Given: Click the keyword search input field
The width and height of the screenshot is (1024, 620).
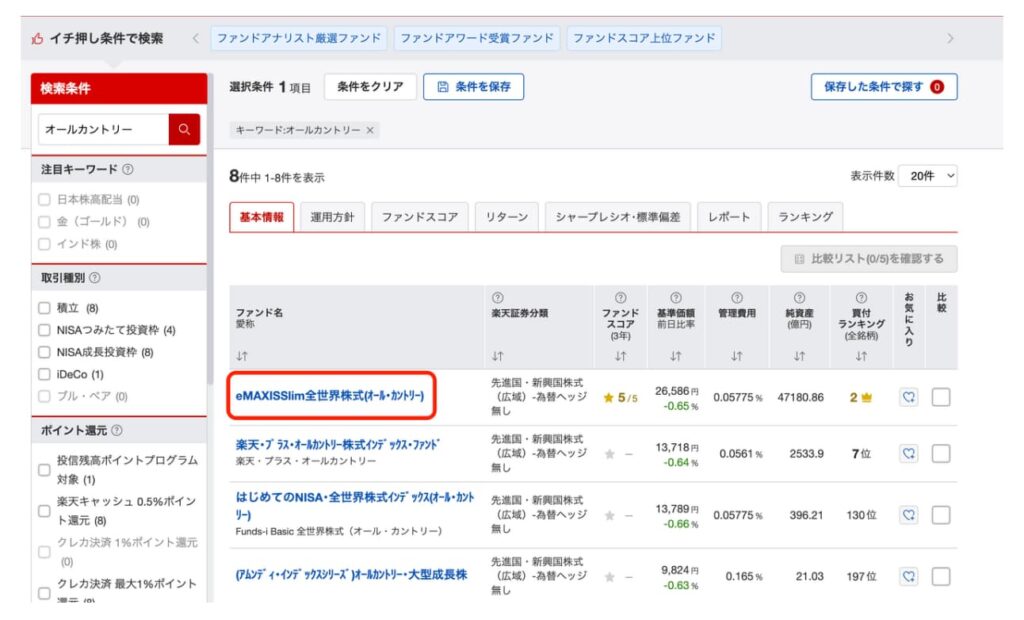Looking at the screenshot, I should coord(103,129).
